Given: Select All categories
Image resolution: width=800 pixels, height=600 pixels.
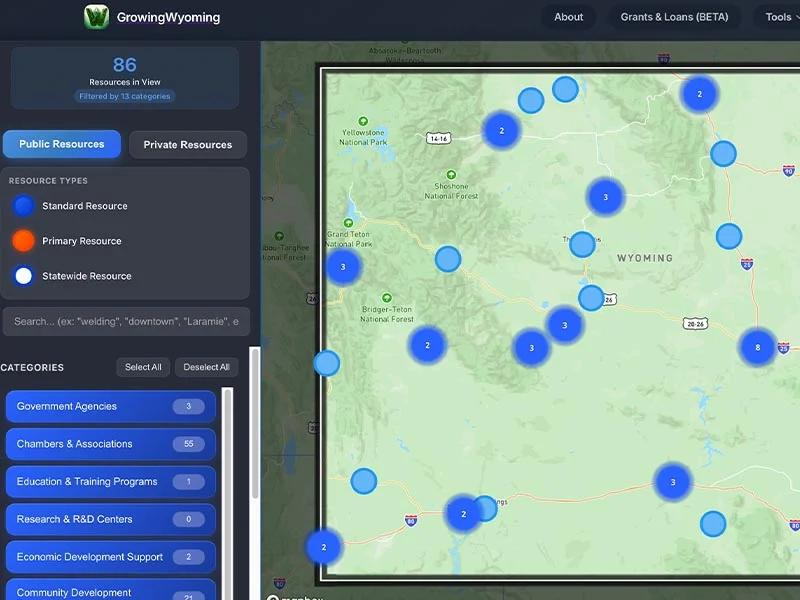Looking at the screenshot, I should point(143,367).
